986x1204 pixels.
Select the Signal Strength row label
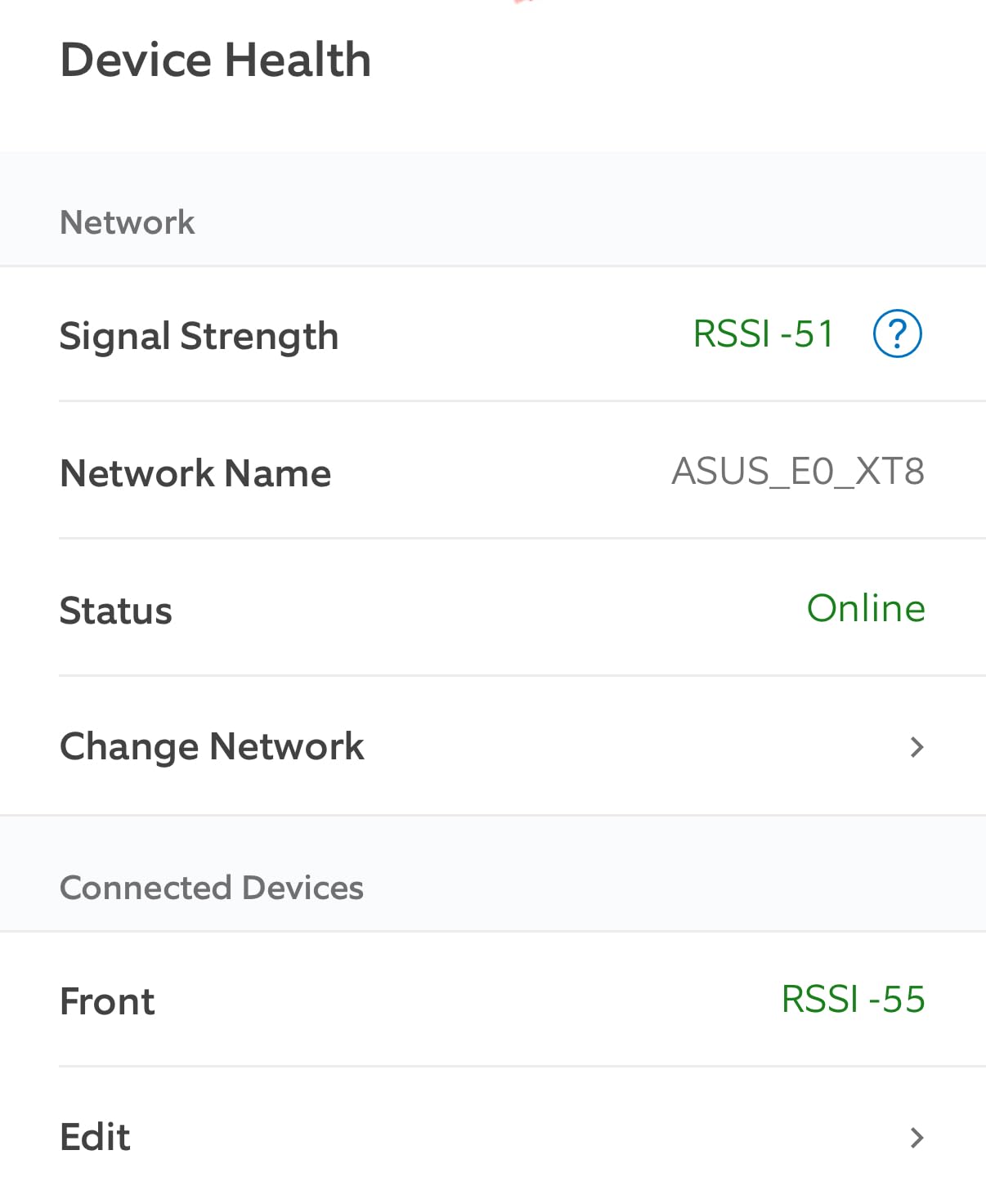coord(199,336)
